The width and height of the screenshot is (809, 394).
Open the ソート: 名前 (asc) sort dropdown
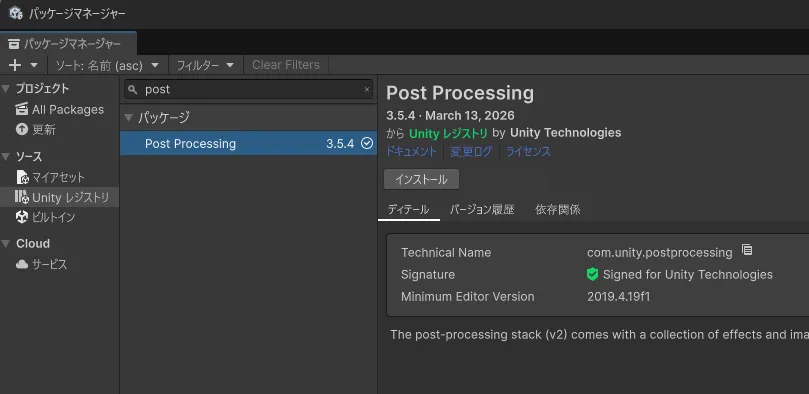(x=108, y=65)
